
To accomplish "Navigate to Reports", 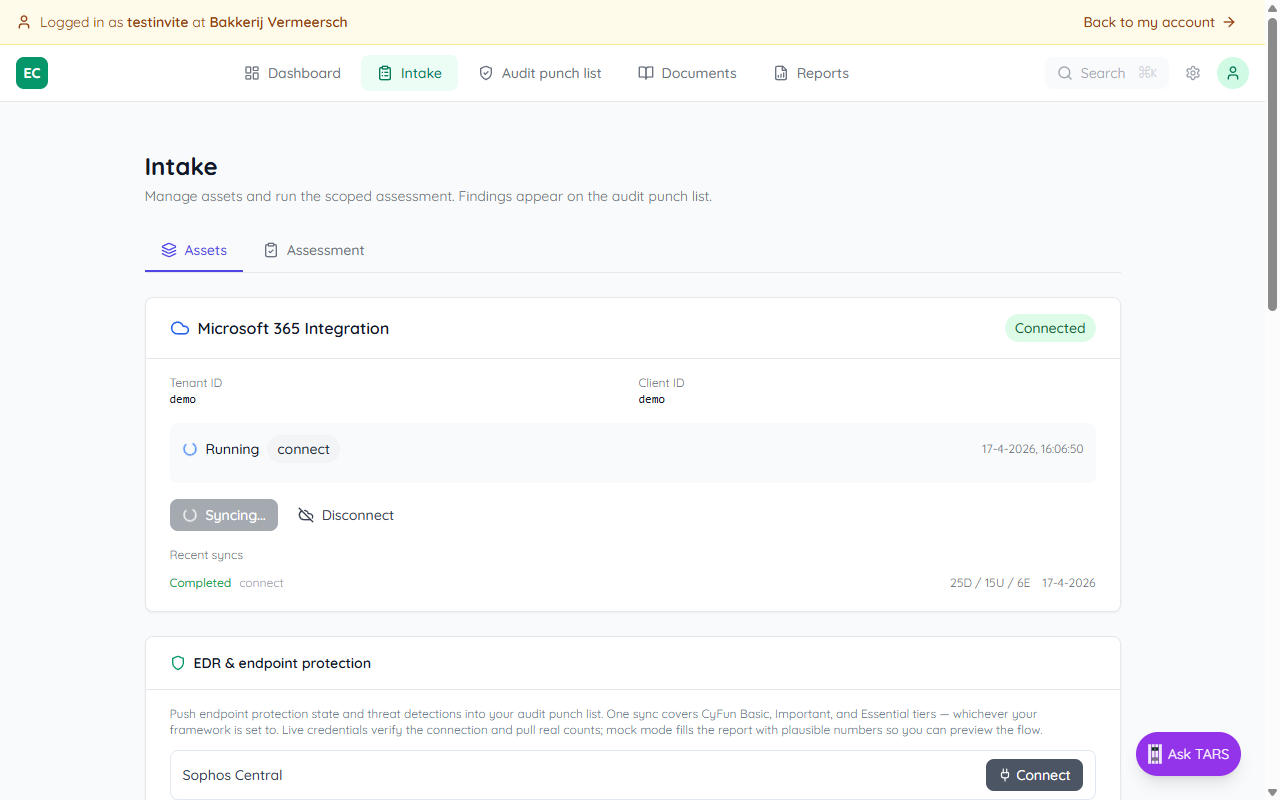I will pyautogui.click(x=811, y=73).
